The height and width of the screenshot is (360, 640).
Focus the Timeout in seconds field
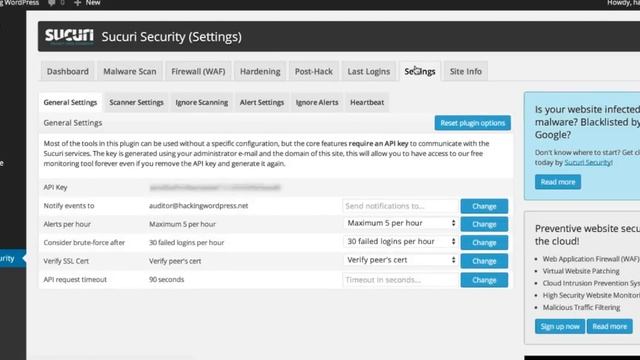click(400, 280)
